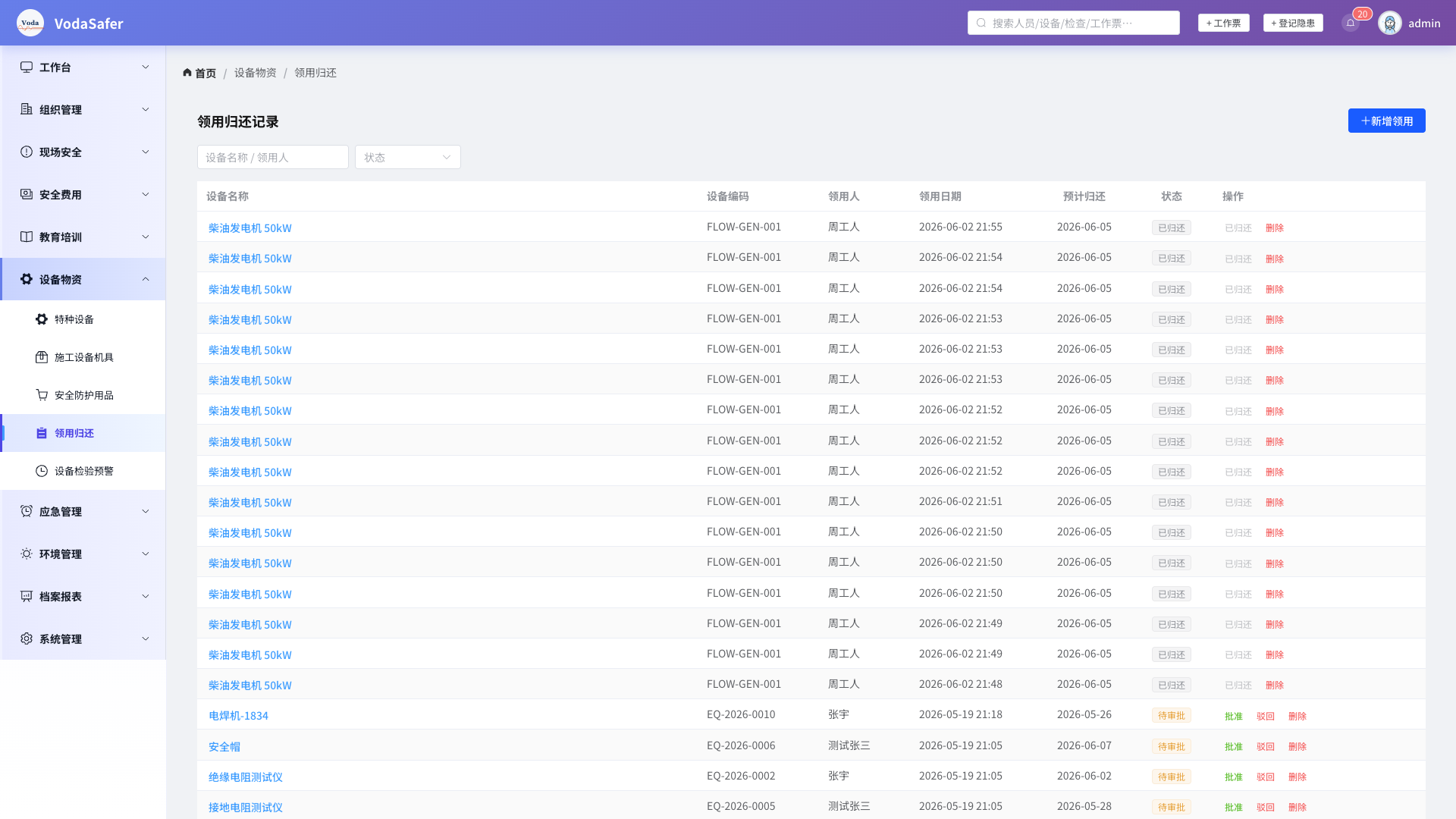Screen dimensions: 1456x819
Task: Open the notification bell icon
Action: point(1351,23)
